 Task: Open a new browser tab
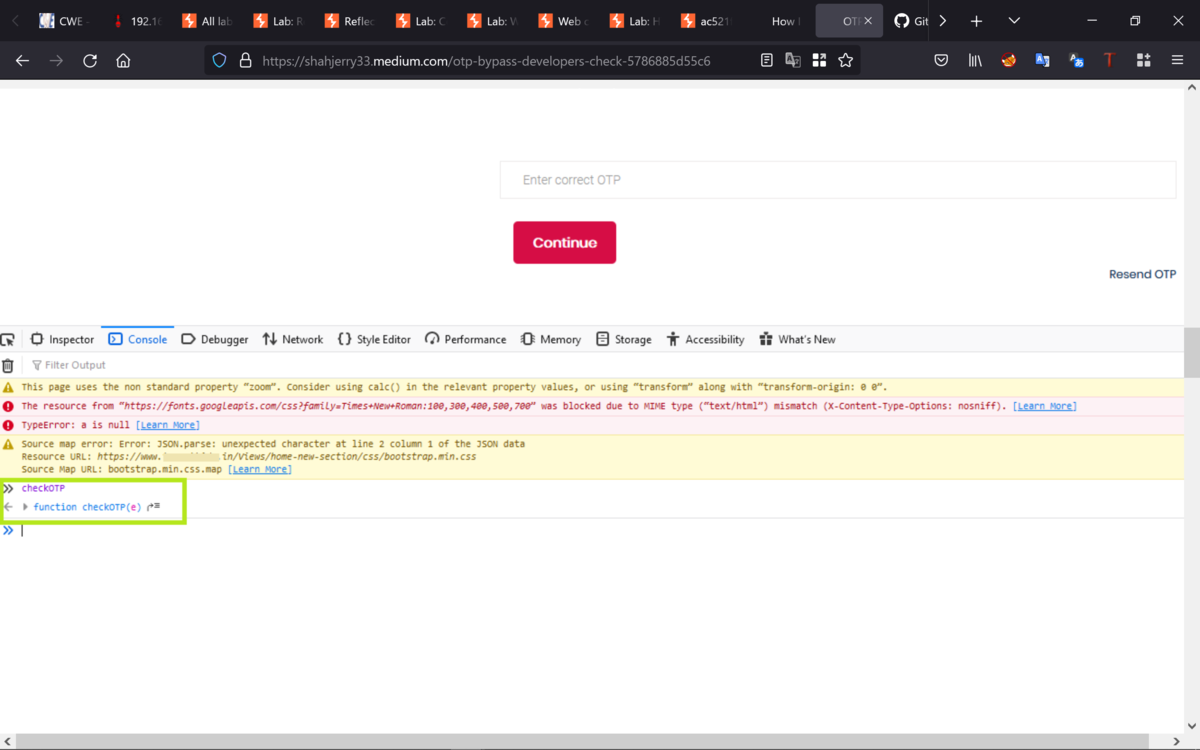(x=977, y=21)
